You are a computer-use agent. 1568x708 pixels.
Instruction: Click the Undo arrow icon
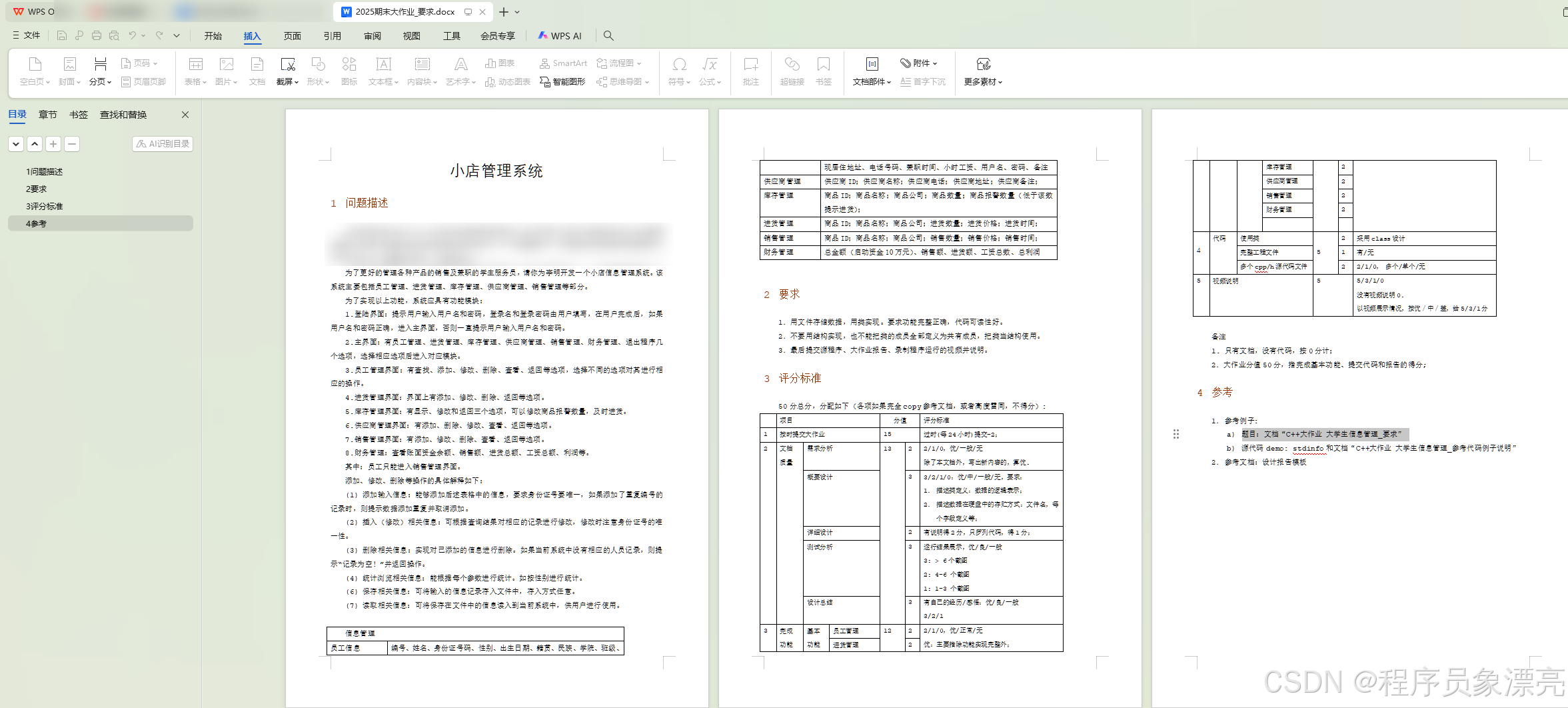click(x=133, y=35)
